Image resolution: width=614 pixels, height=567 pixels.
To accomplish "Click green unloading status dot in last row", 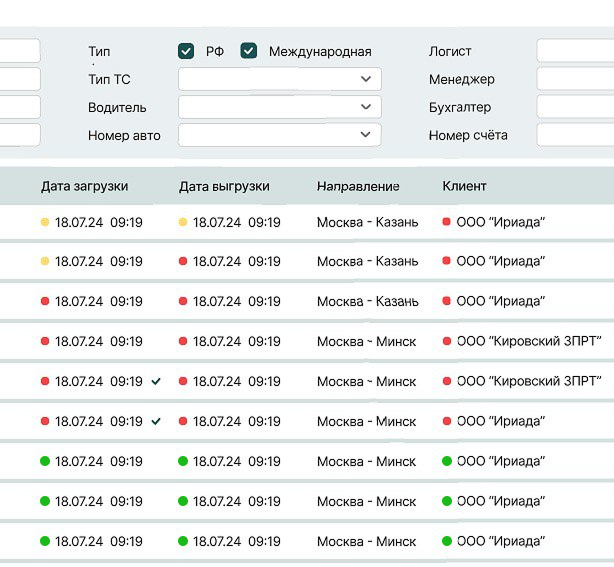I will pyautogui.click(x=183, y=541).
